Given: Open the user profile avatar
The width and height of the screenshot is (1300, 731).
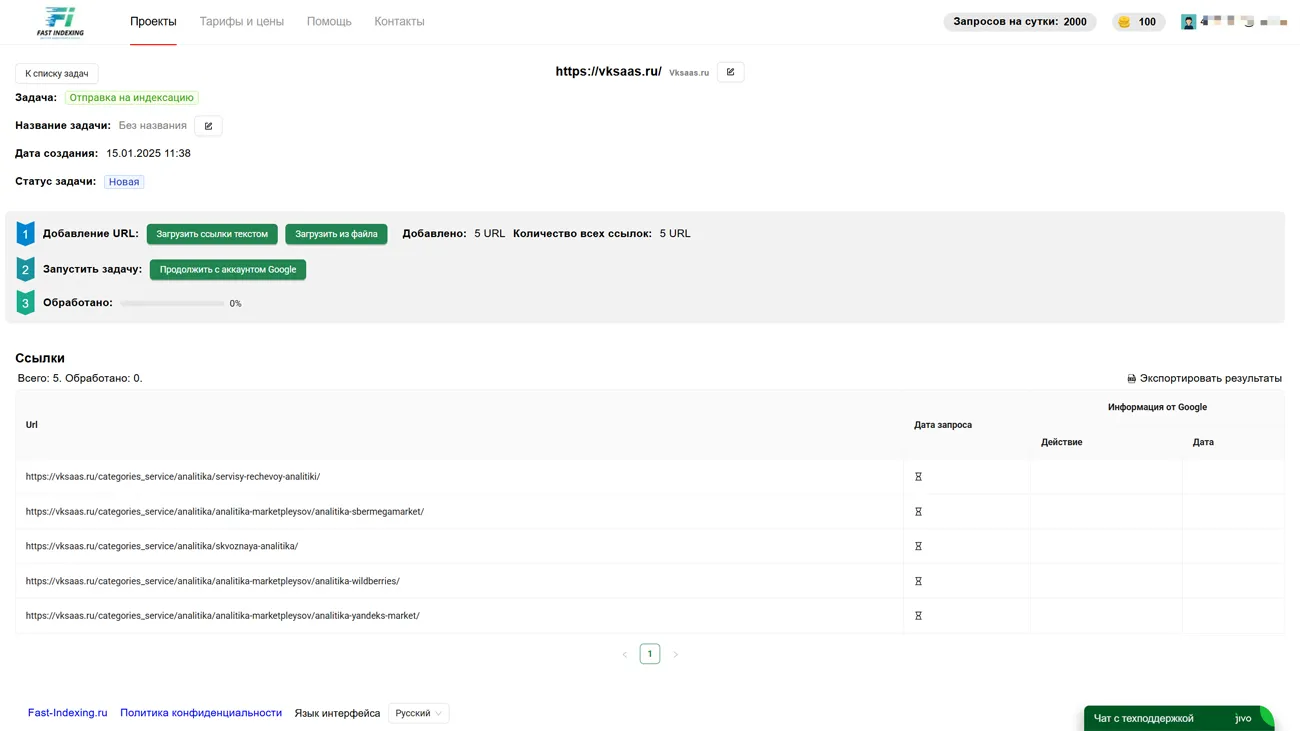Looking at the screenshot, I should [1188, 22].
